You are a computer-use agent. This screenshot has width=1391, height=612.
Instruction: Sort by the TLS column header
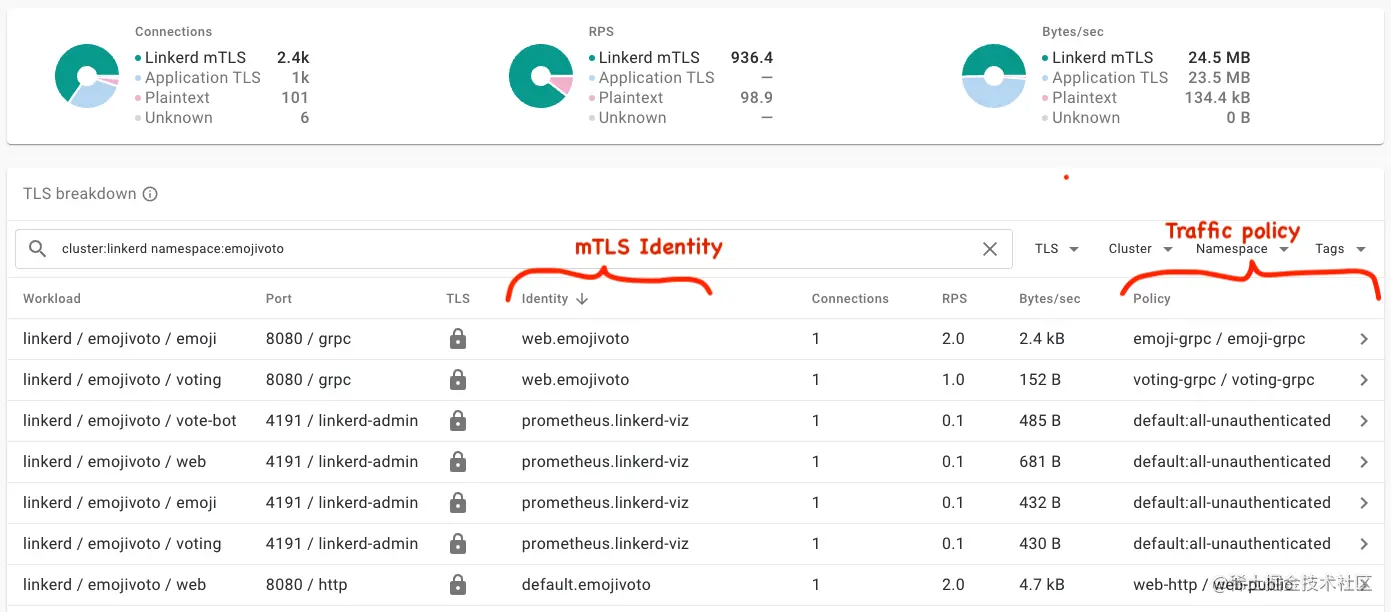[458, 299]
